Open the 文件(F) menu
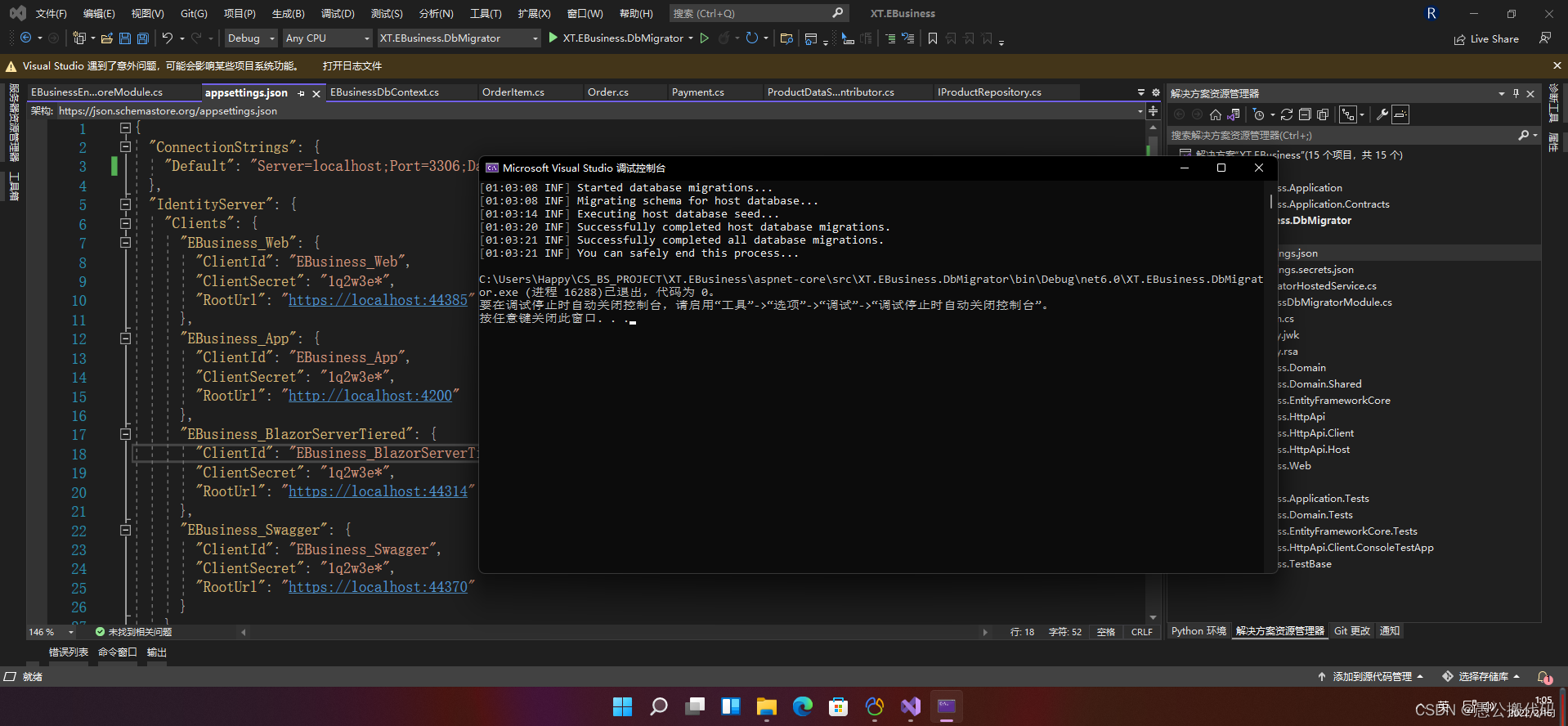This screenshot has height=726, width=1568. 51,14
